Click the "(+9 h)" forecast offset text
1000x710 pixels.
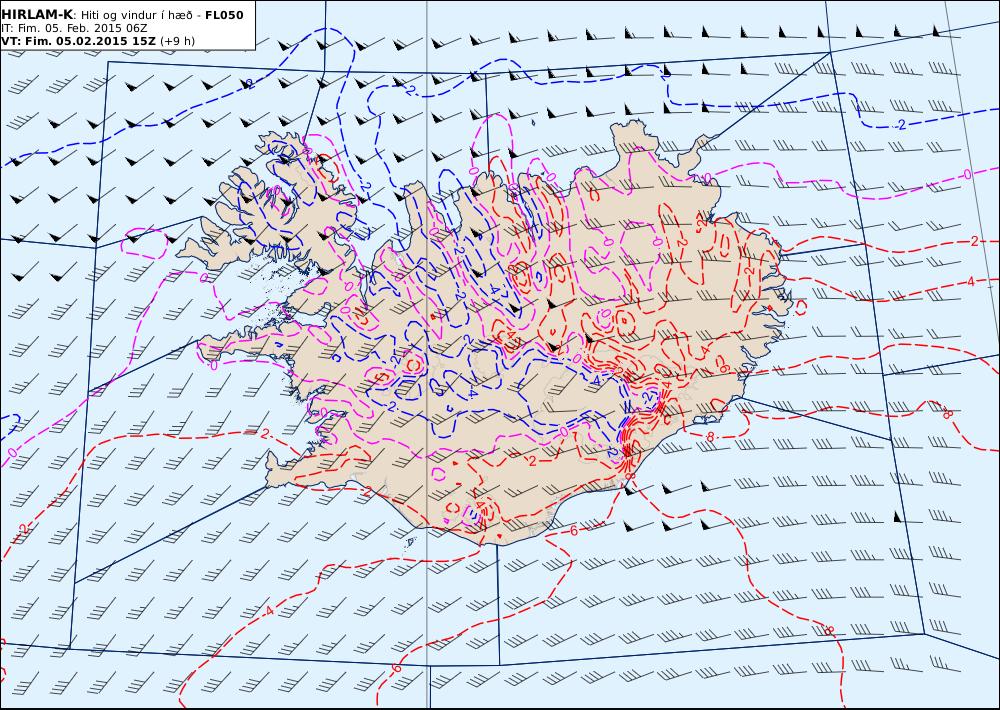point(177,41)
